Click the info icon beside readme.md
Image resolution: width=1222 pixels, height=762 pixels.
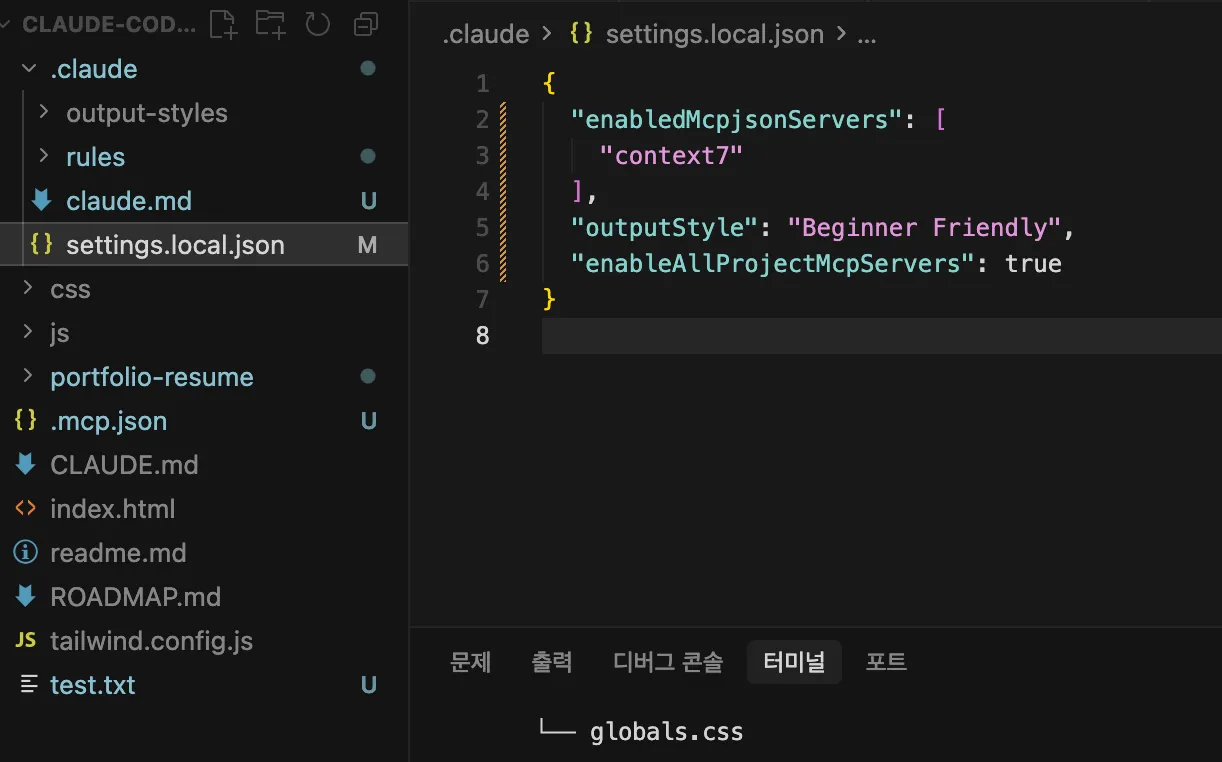point(26,552)
